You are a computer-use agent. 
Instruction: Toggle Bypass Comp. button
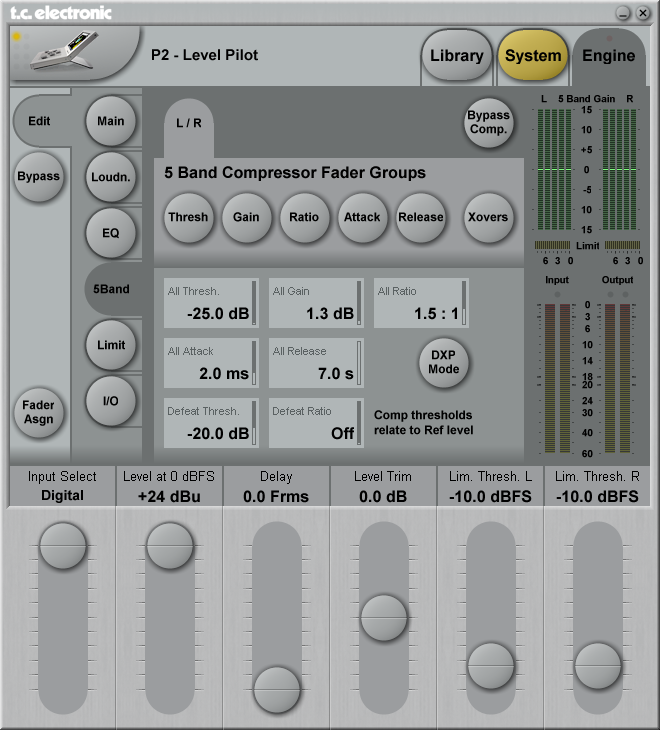click(488, 122)
